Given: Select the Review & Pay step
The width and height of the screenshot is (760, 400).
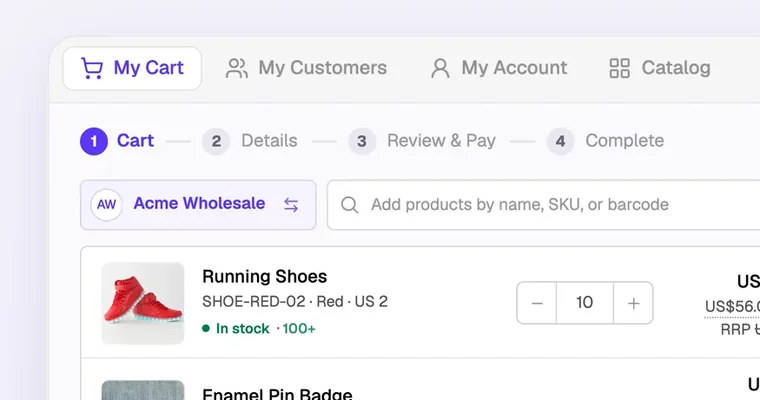Looking at the screenshot, I should click(x=422, y=142).
